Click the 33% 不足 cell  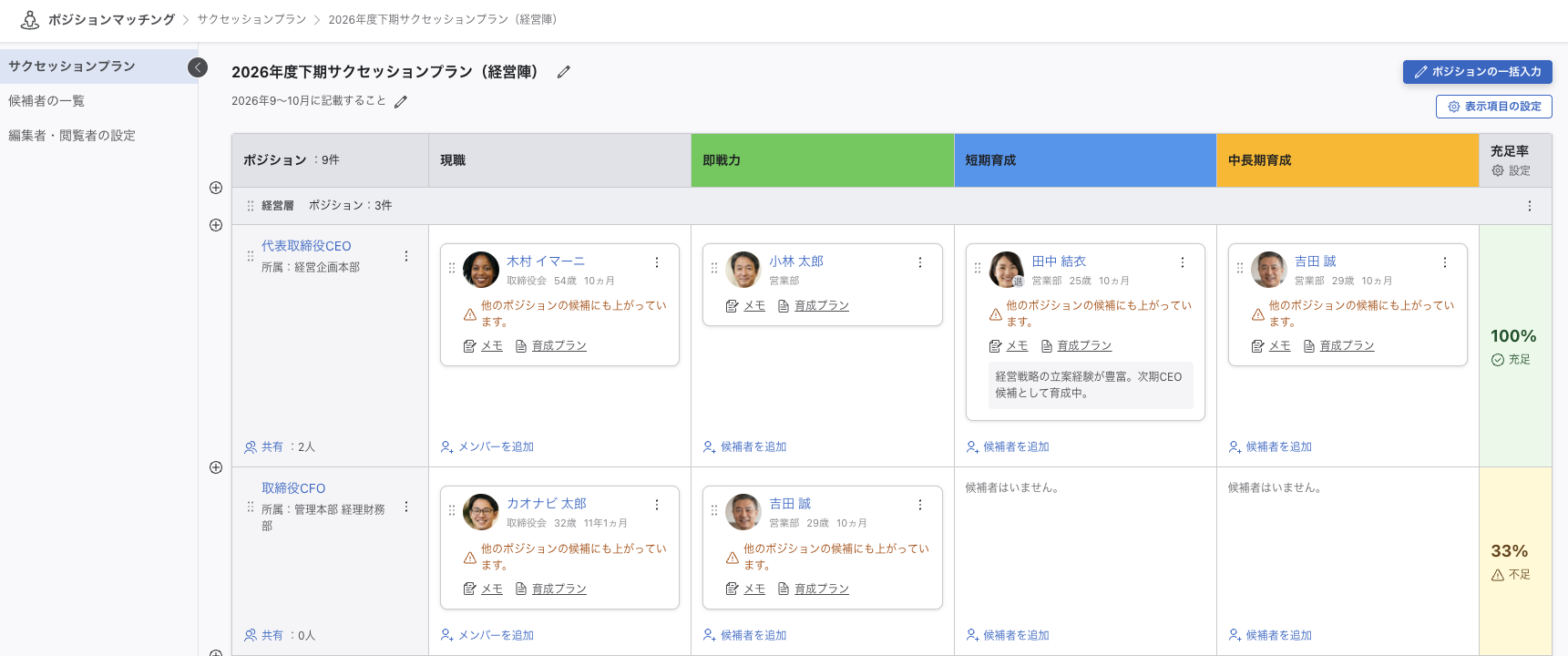pyautogui.click(x=1515, y=561)
